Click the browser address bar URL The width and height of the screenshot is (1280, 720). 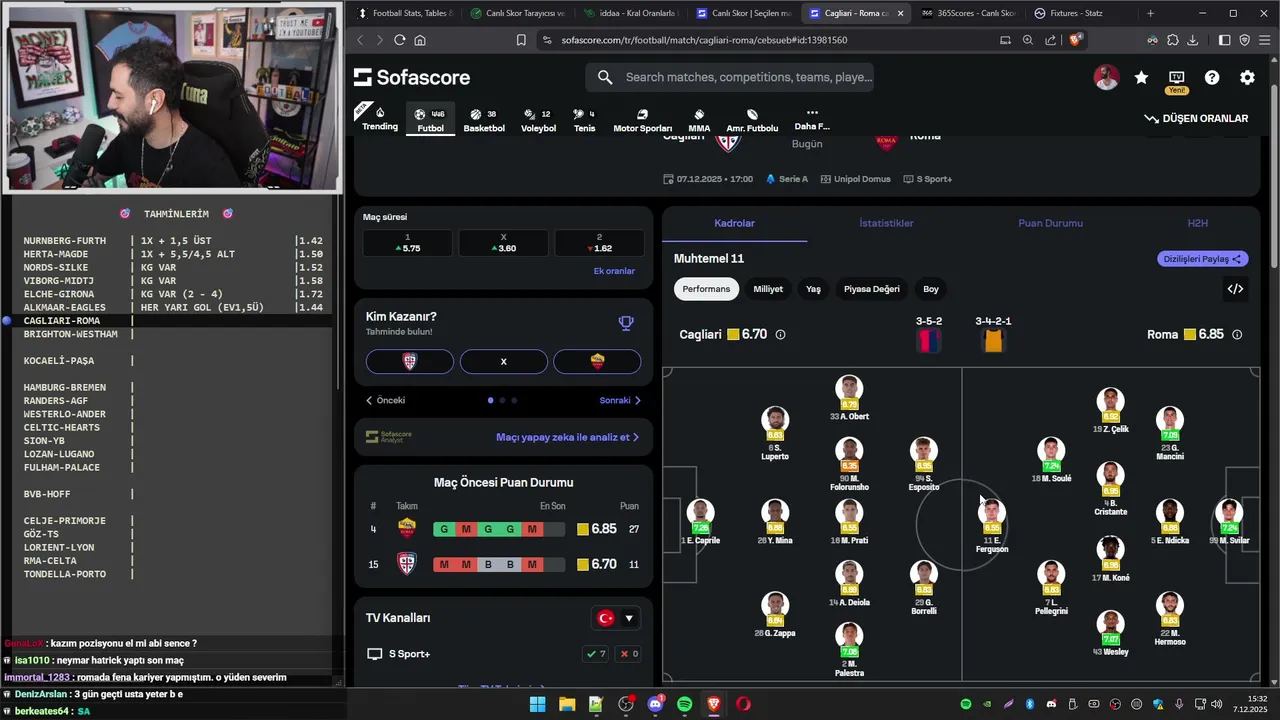pos(704,40)
